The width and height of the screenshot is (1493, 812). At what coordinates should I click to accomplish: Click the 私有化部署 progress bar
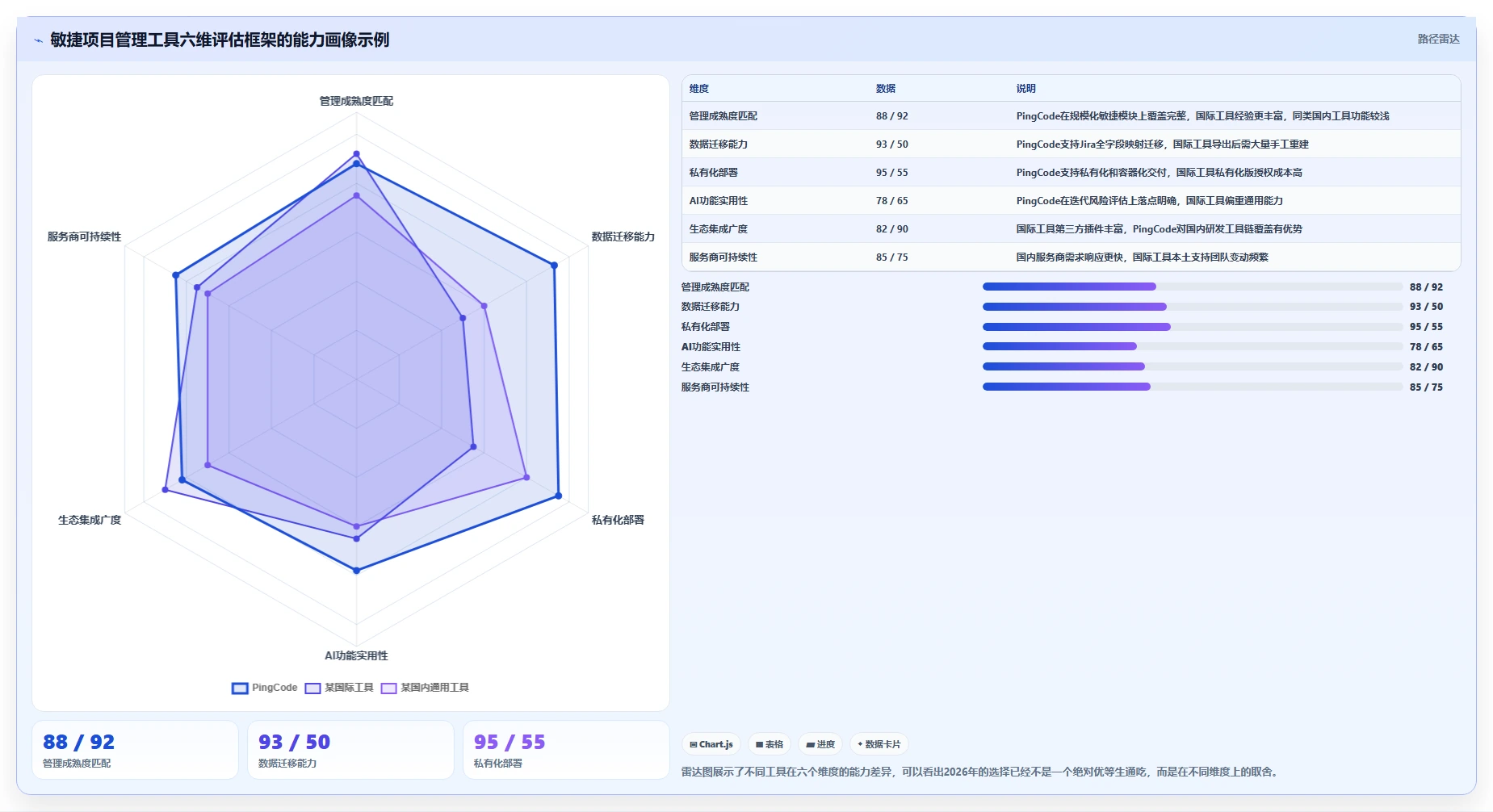tap(1192, 327)
